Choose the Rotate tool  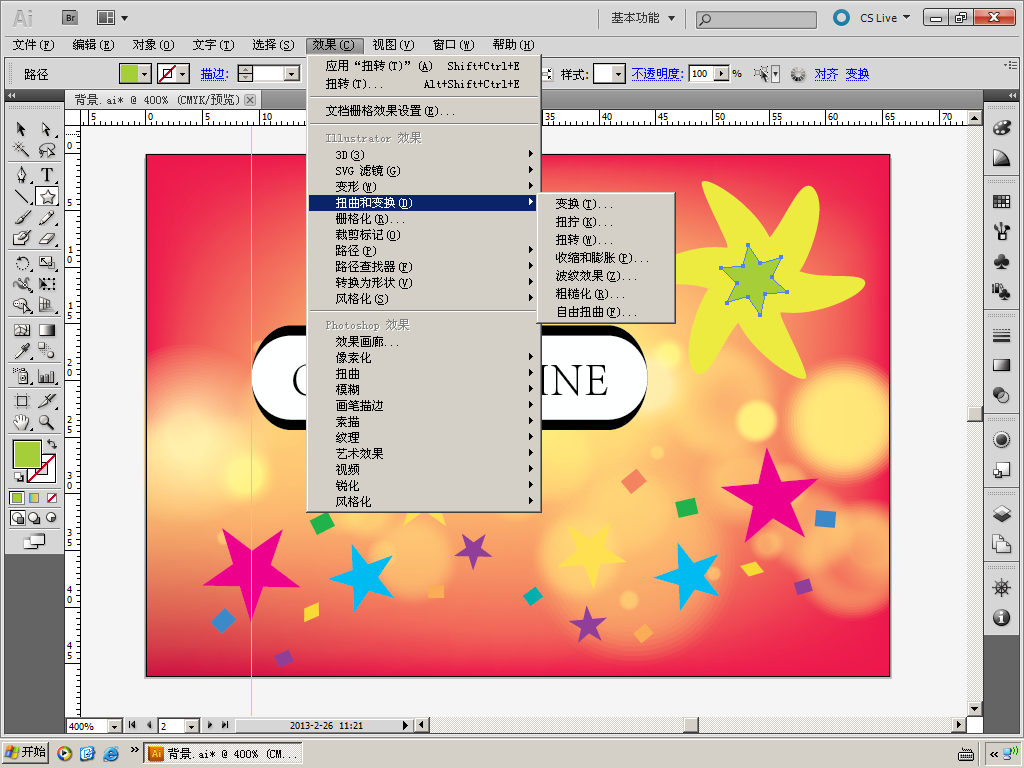click(x=22, y=263)
